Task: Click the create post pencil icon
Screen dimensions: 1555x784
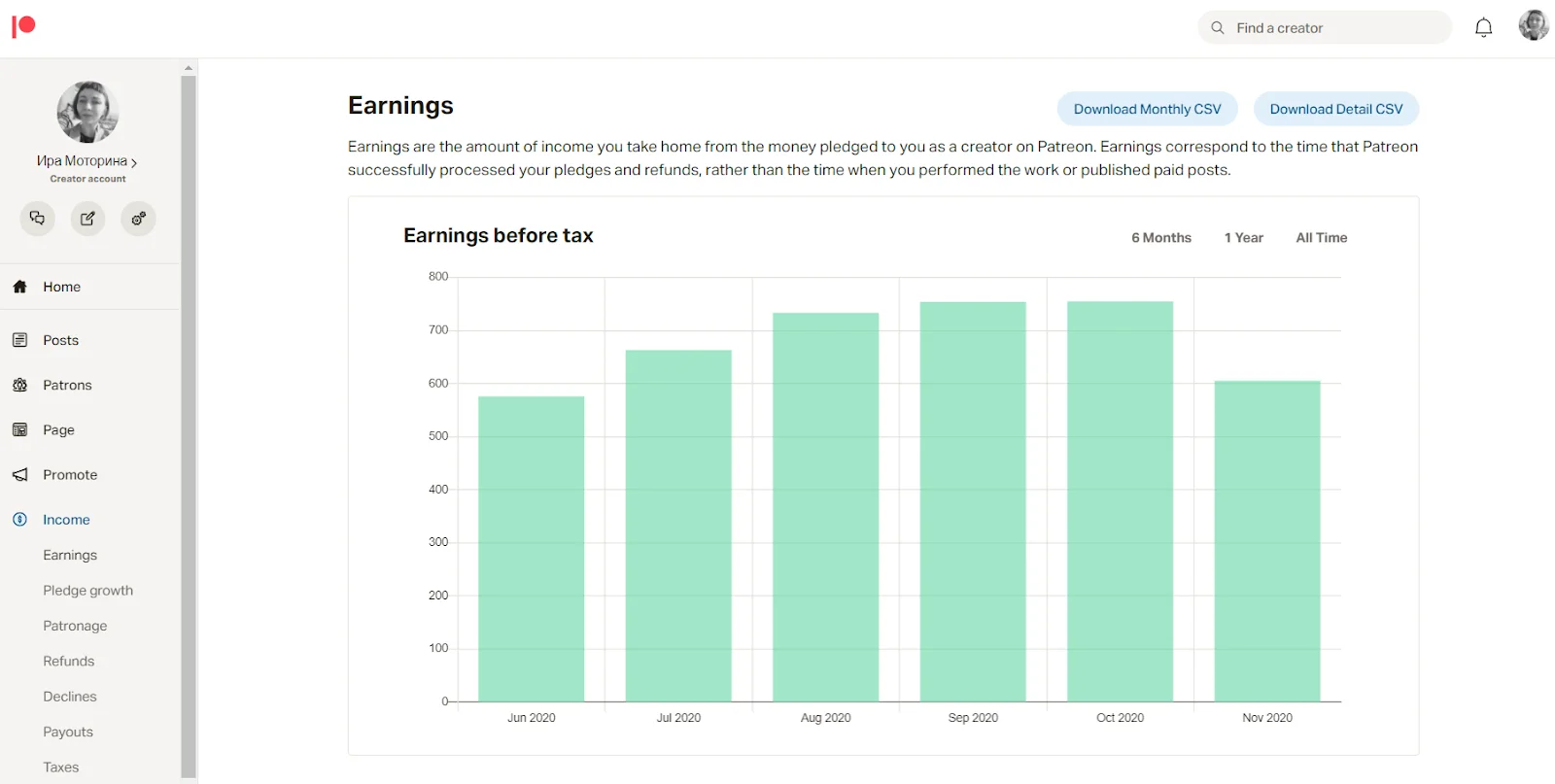Action: coord(88,219)
